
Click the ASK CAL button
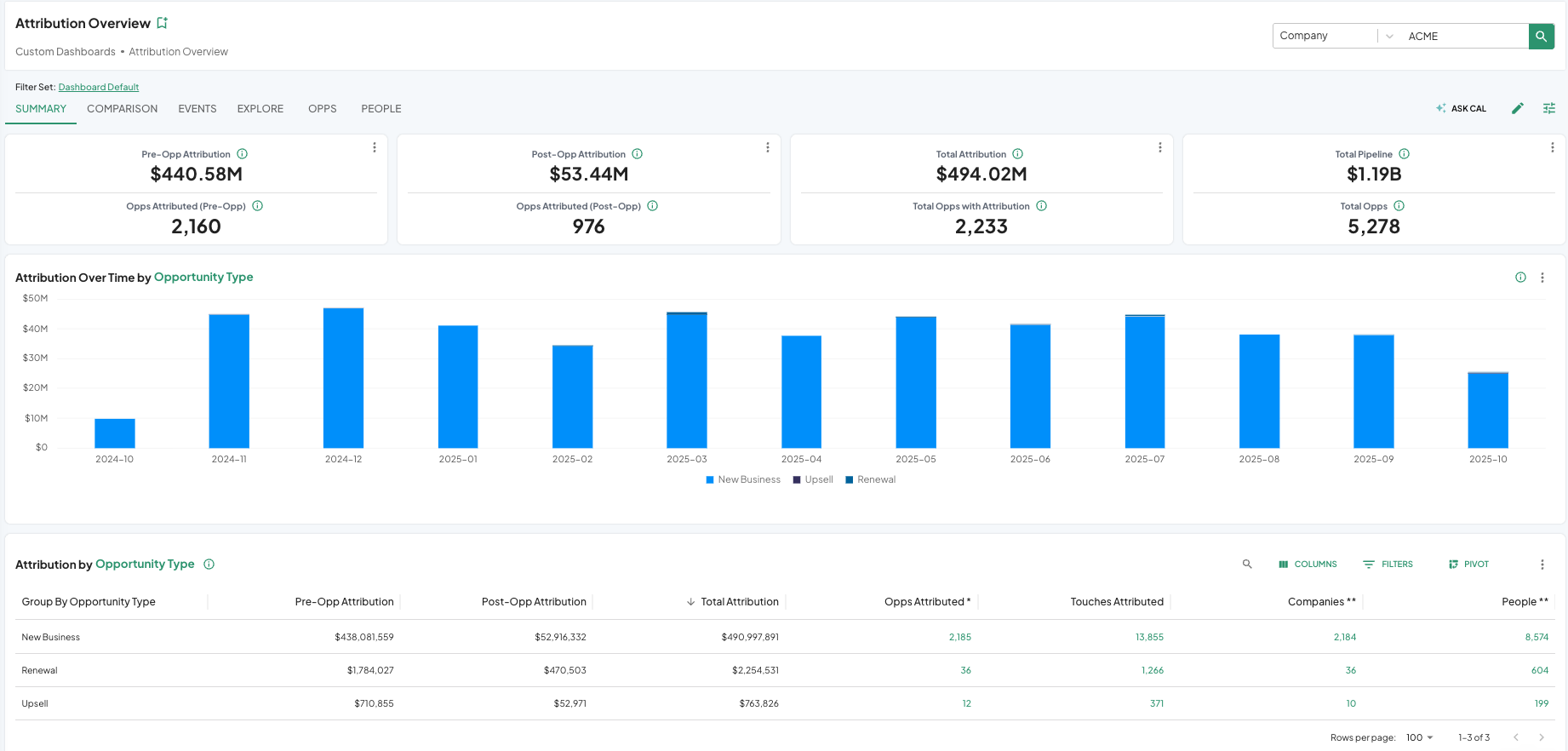[1461, 108]
